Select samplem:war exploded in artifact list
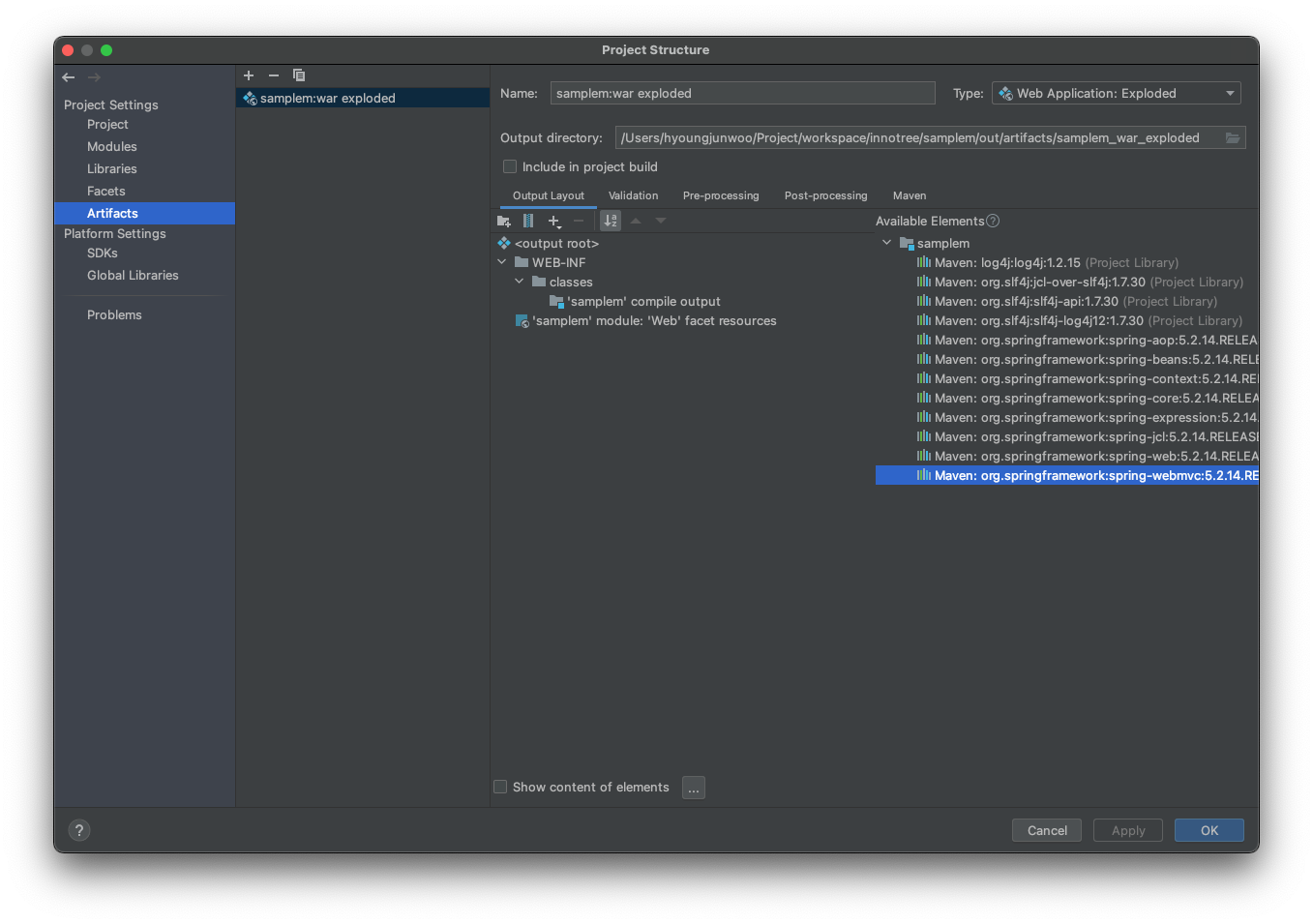This screenshot has width=1313, height=924. point(362,98)
